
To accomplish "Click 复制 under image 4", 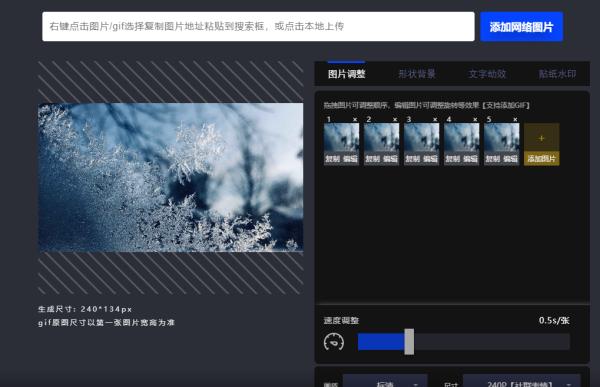I will pyautogui.click(x=453, y=158).
